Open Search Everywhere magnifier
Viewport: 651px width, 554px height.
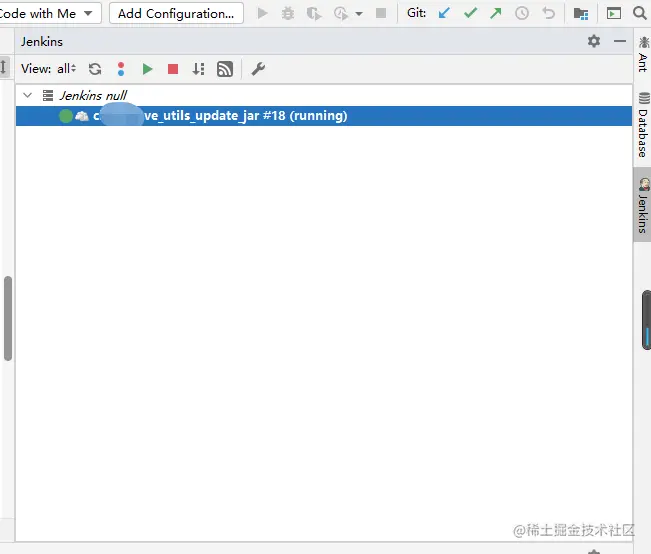pos(640,13)
